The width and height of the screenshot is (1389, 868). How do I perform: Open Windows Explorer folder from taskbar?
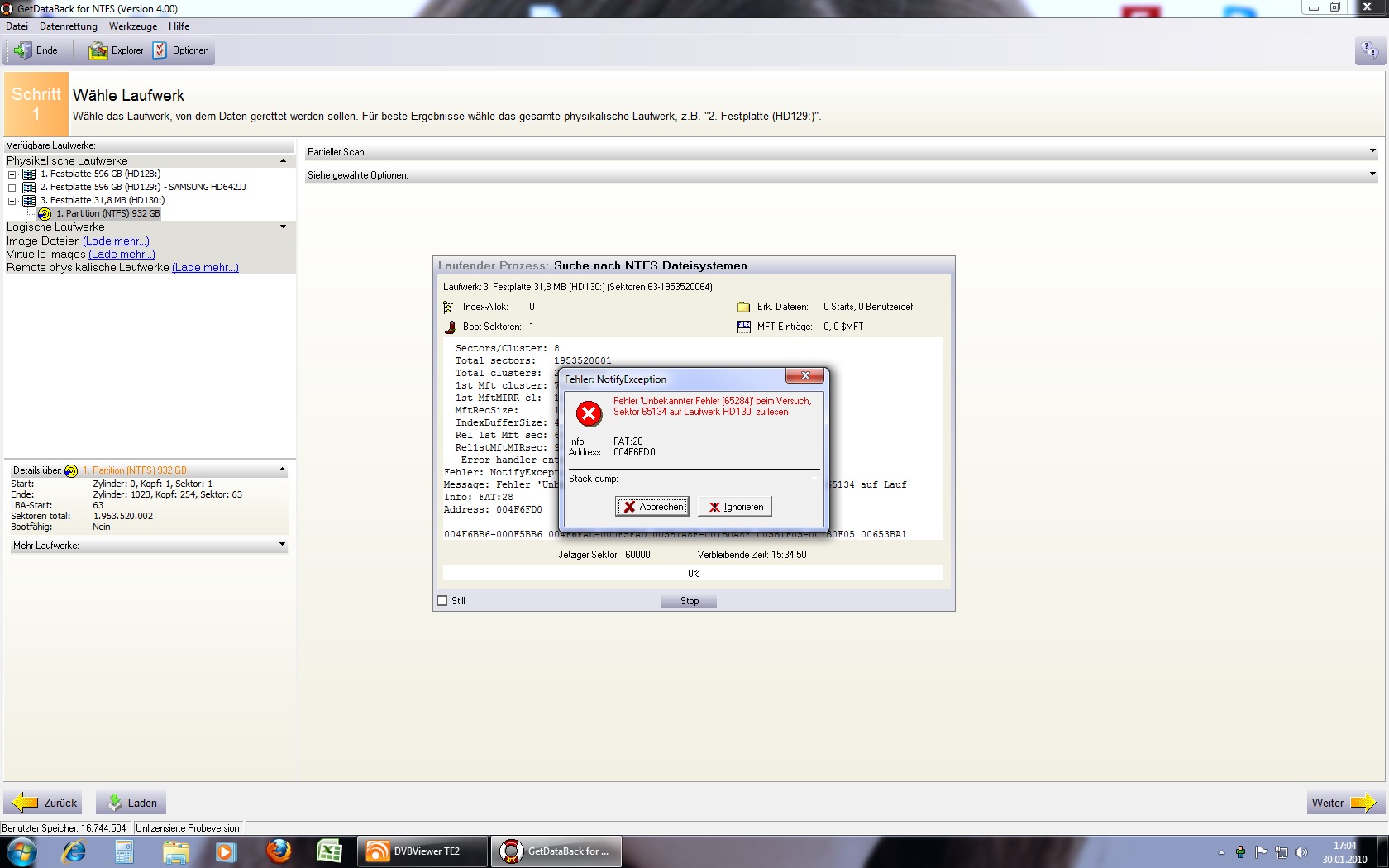[x=175, y=851]
